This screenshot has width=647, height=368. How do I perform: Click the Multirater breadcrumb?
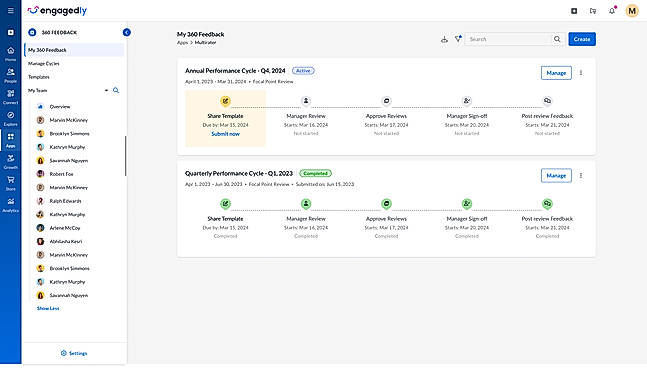205,42
